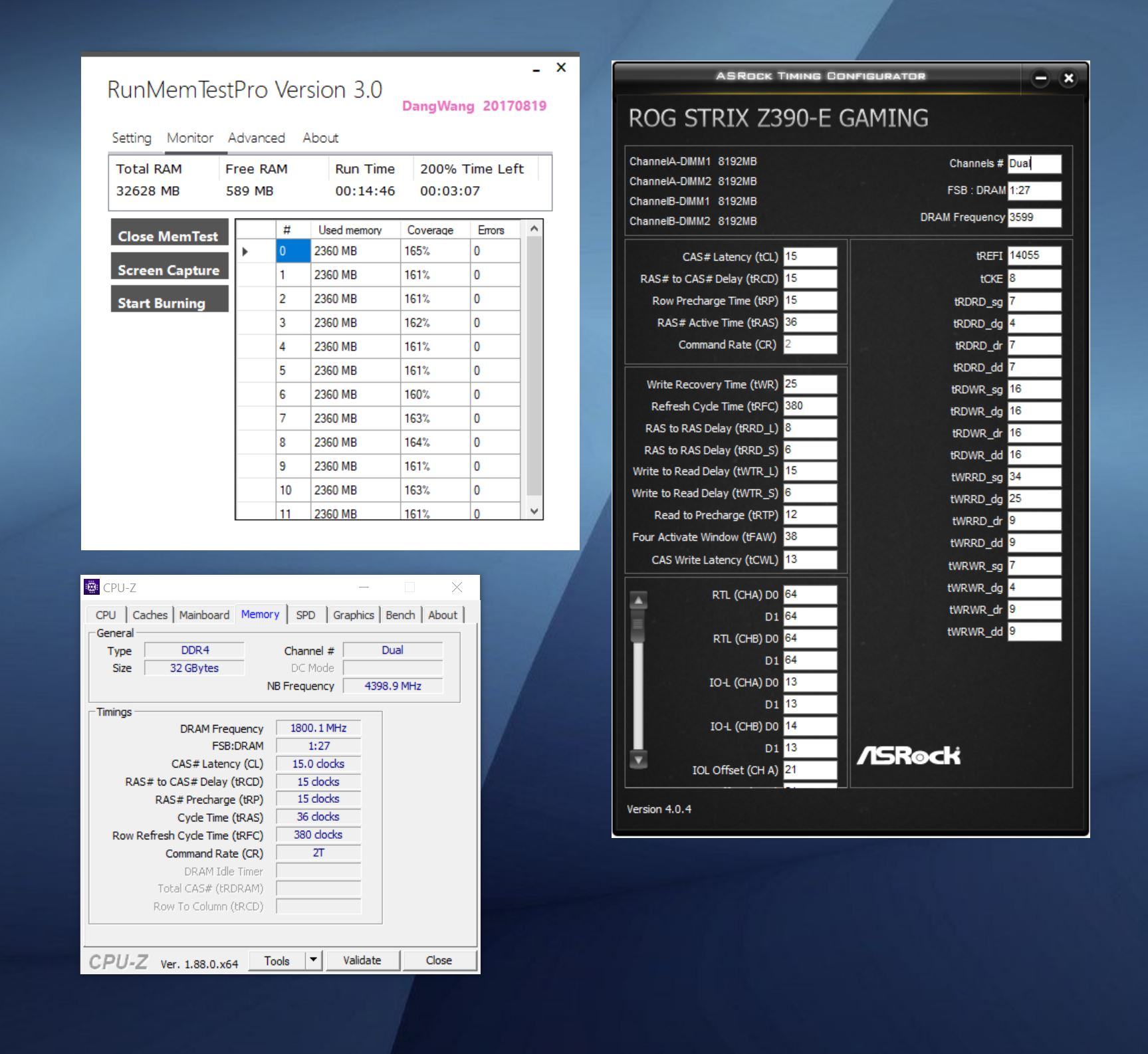Switch to the SPD tab in CPU-Z
This screenshot has width=1148, height=1054.
306,615
